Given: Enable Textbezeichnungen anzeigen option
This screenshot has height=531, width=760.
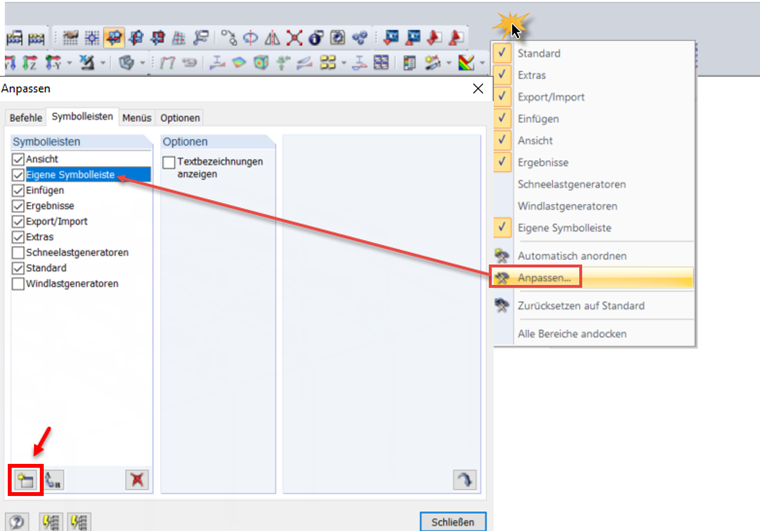Looking at the screenshot, I should [169, 162].
